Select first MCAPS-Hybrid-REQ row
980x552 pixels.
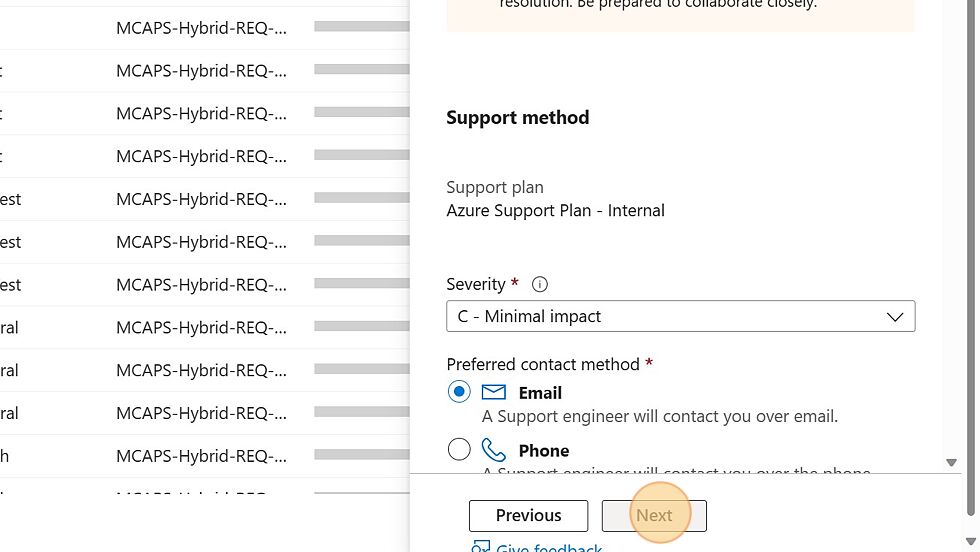(204, 28)
